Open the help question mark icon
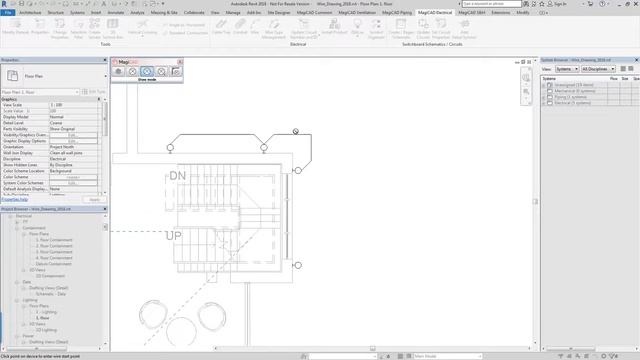This screenshot has width=640, height=360. (x=602, y=4)
